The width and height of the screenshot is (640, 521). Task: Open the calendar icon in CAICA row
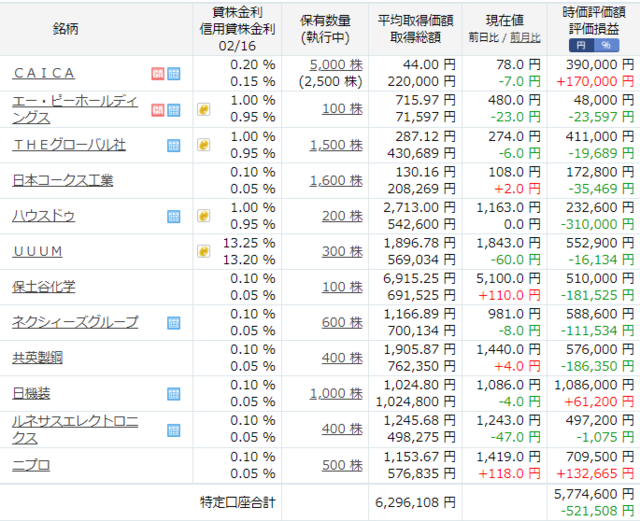pyautogui.click(x=173, y=73)
